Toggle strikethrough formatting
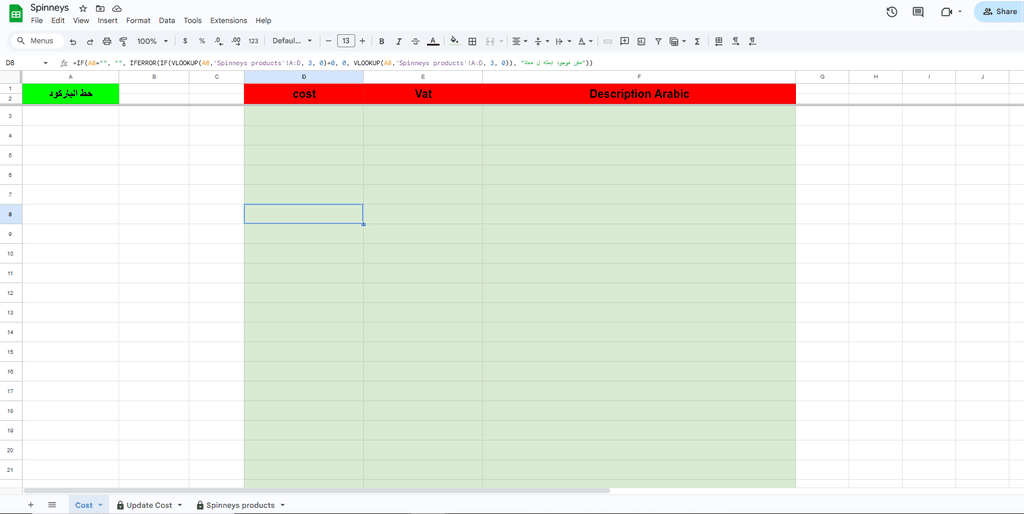This screenshot has width=1024, height=514. coord(415,41)
